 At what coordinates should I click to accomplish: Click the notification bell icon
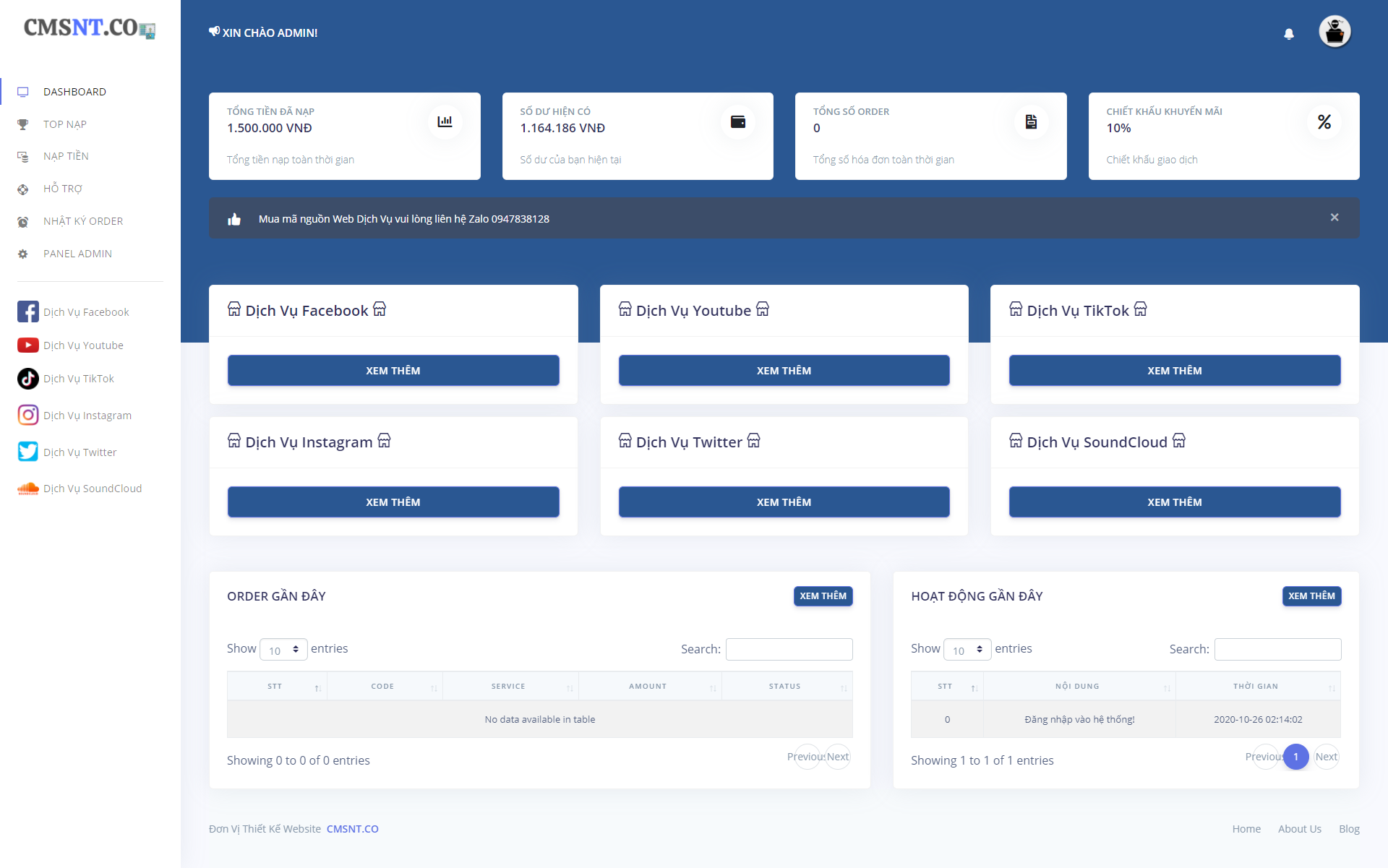coord(1288,34)
